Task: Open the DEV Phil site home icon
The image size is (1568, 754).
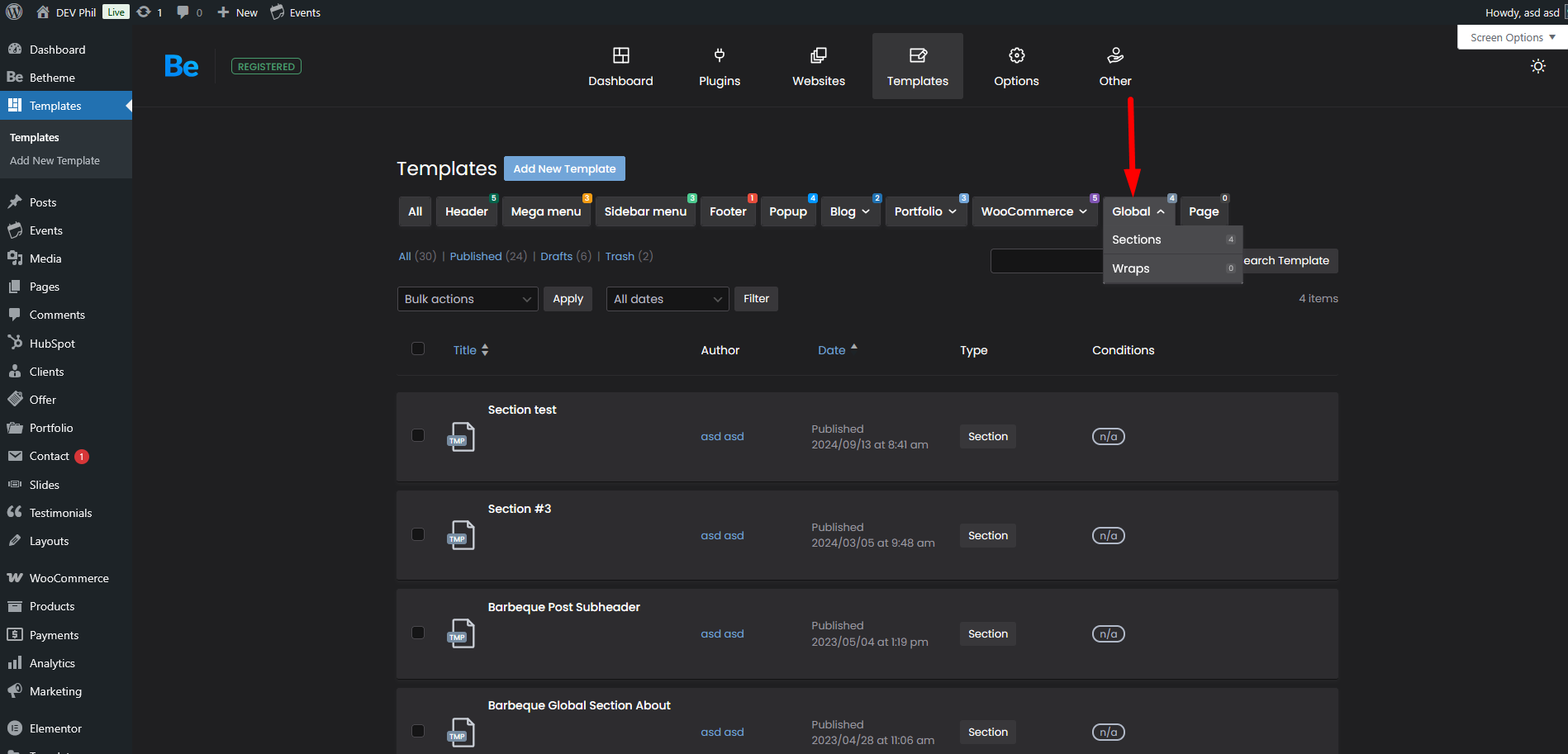Action: point(43,12)
